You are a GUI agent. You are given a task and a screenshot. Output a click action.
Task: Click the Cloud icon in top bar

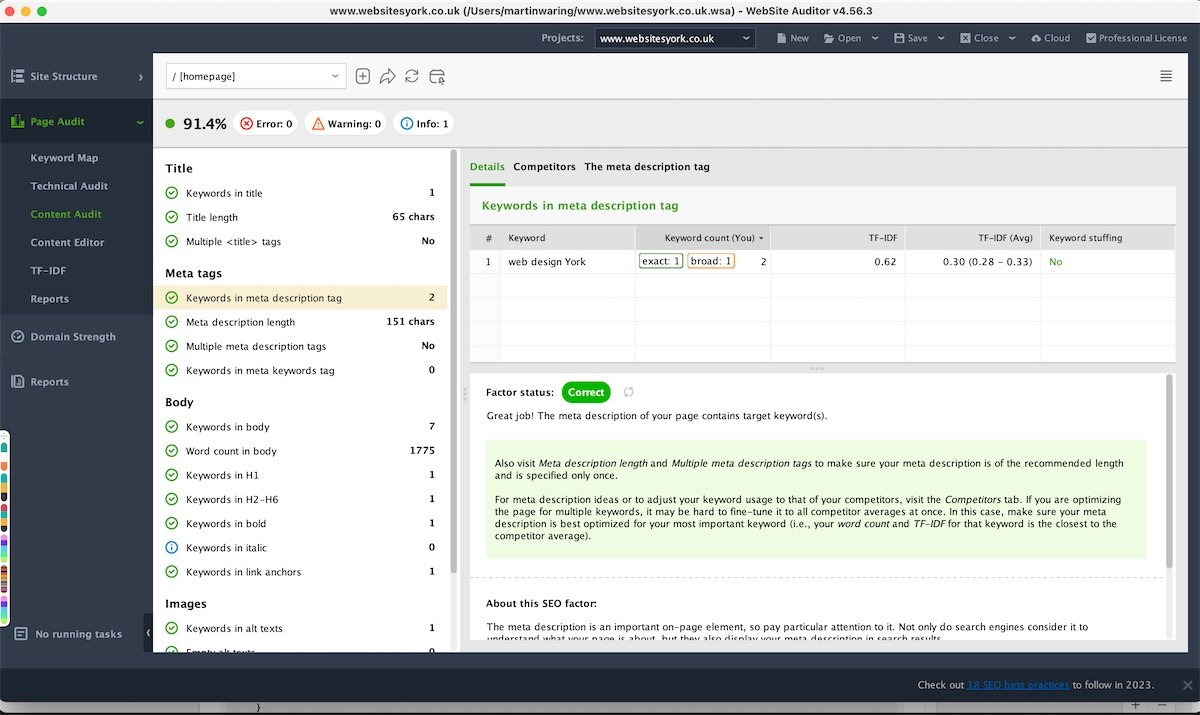tap(1036, 38)
